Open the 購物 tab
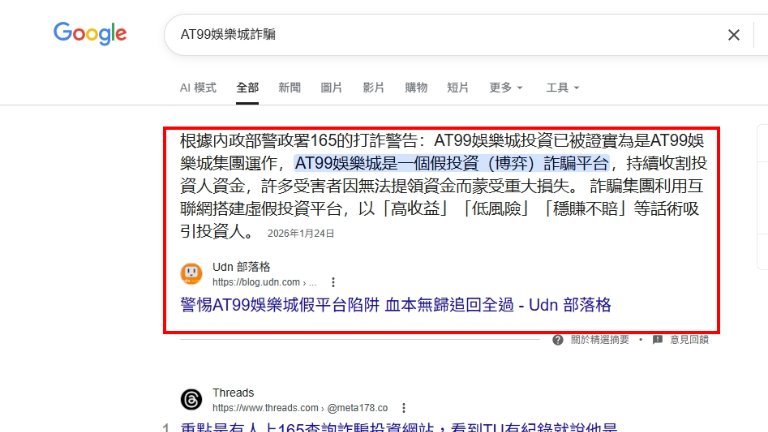768x432 pixels. 416,88
